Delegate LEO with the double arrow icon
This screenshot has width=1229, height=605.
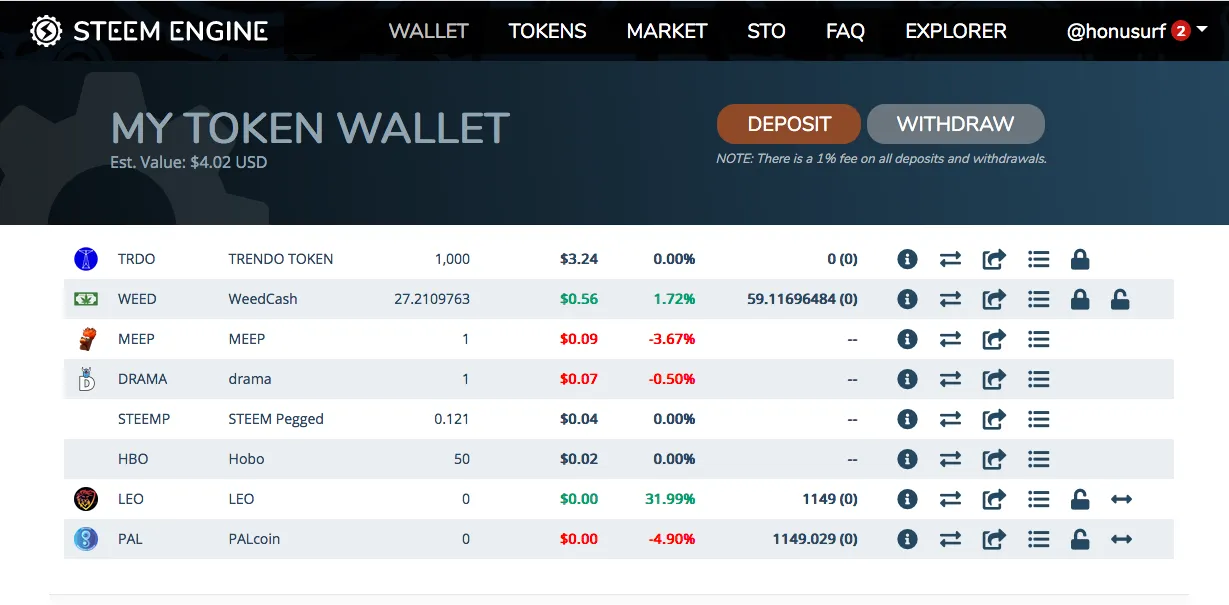(1121, 499)
